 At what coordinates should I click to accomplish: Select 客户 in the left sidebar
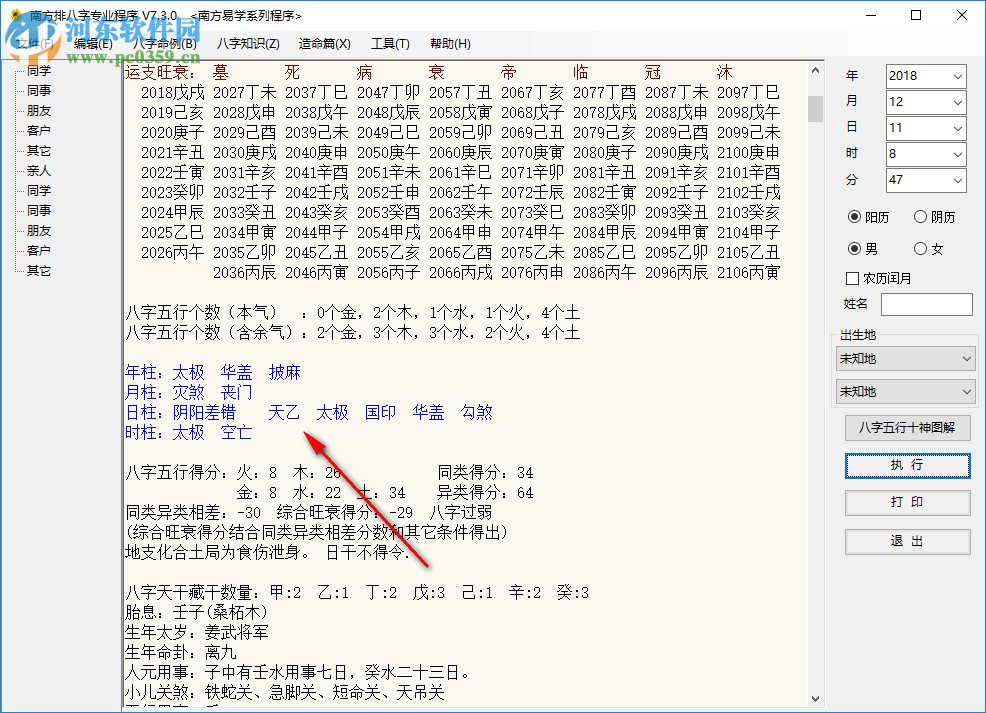tap(41, 130)
